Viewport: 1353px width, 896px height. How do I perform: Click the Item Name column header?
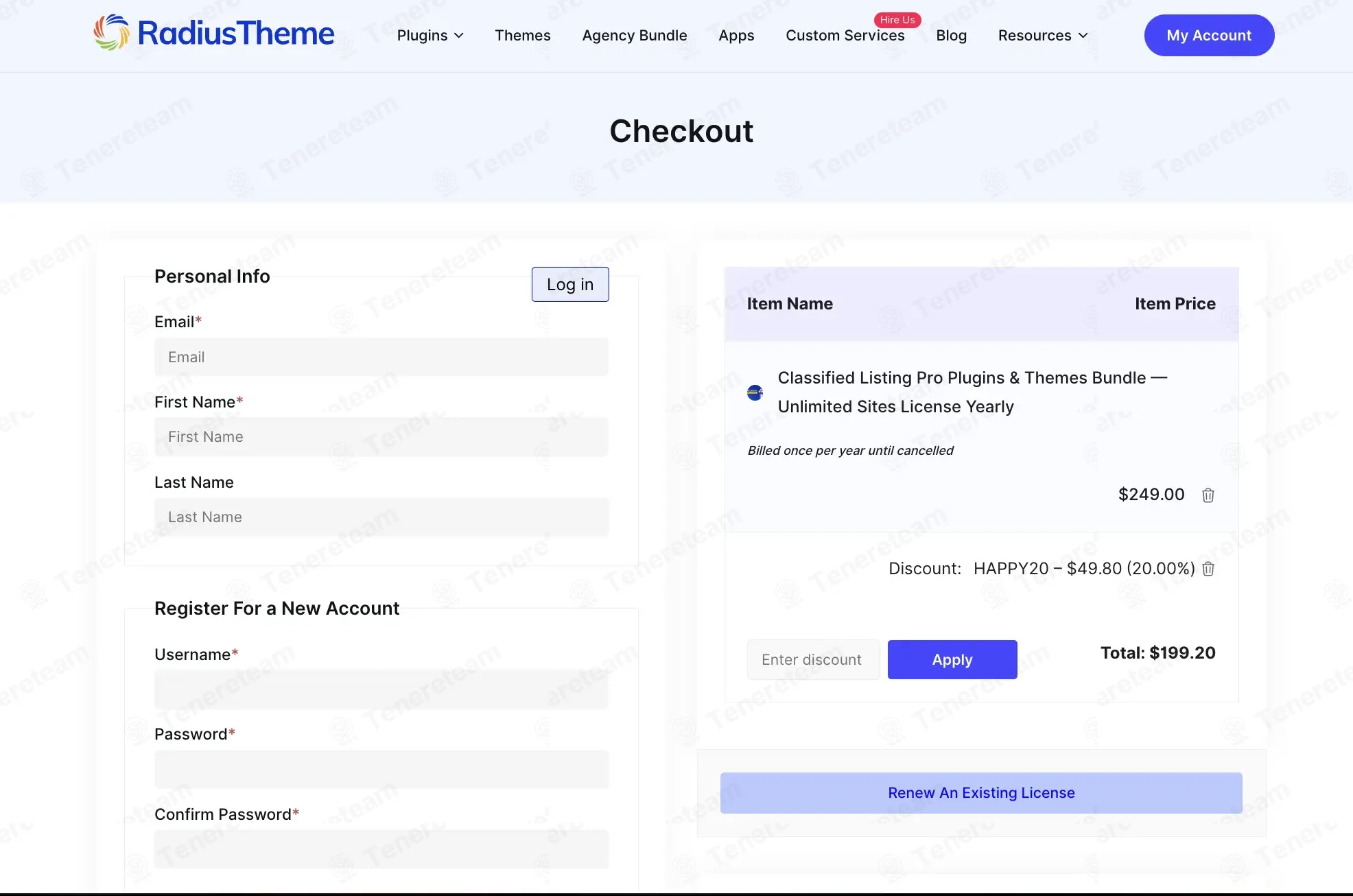790,304
